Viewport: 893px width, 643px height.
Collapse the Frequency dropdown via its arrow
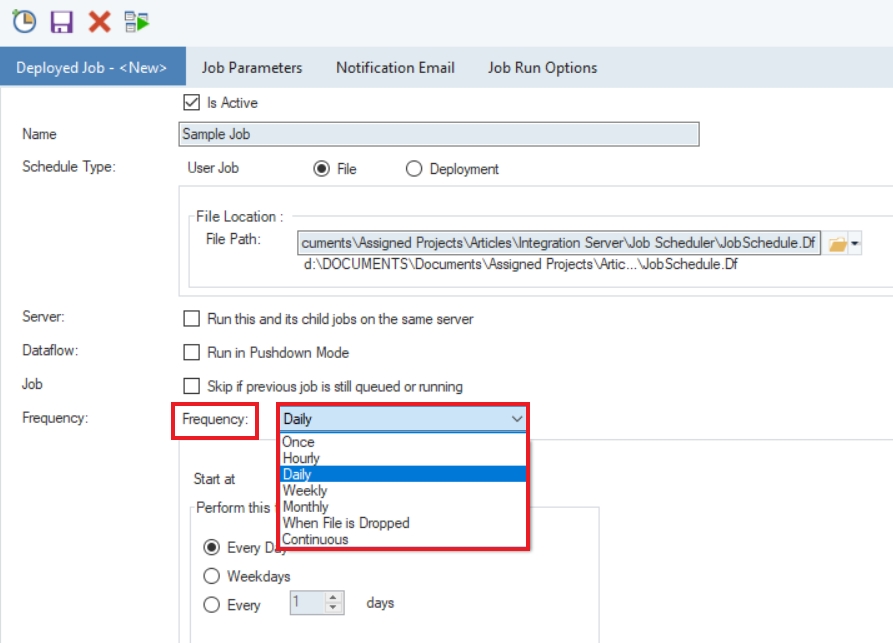(x=517, y=419)
